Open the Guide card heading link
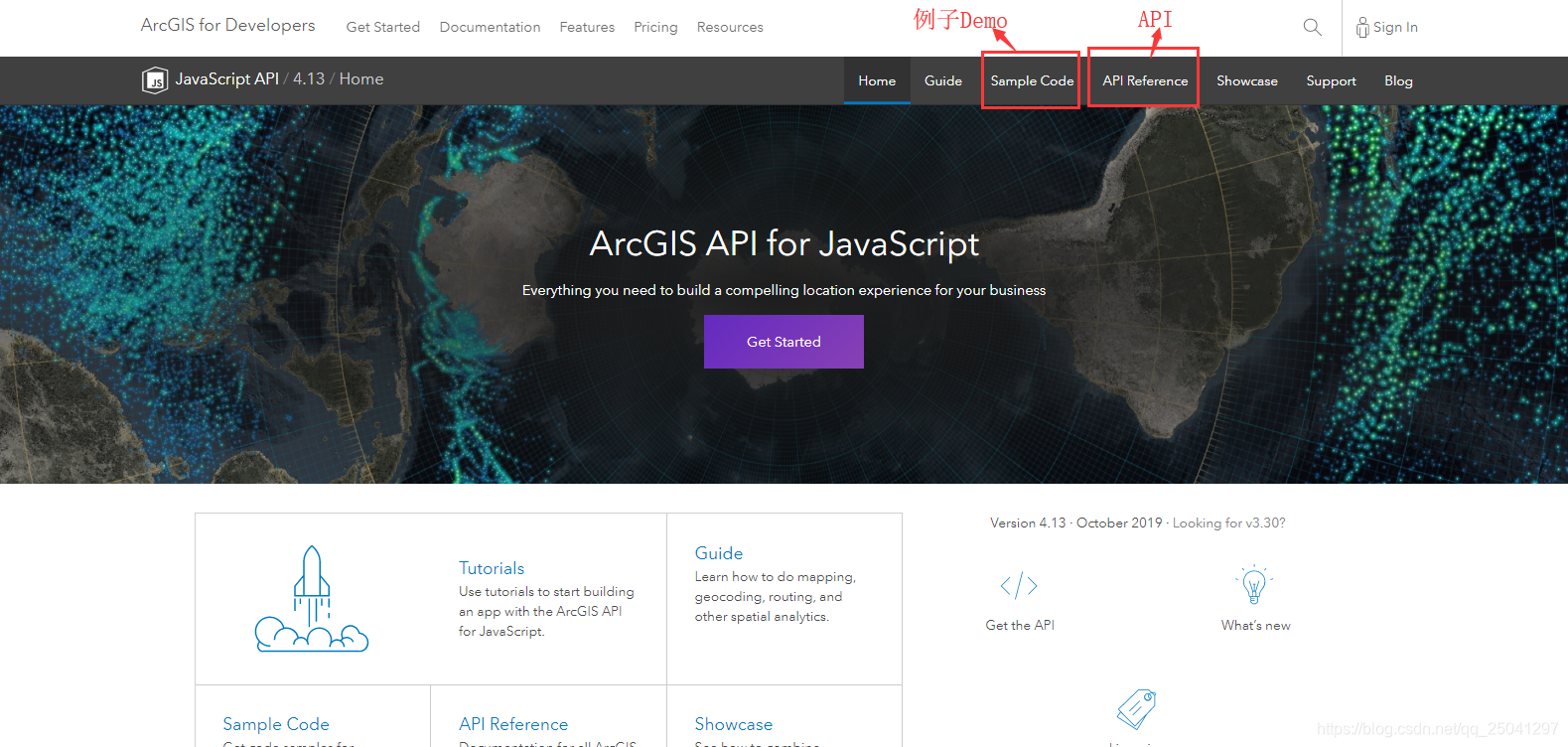The image size is (1568, 747). (x=719, y=553)
